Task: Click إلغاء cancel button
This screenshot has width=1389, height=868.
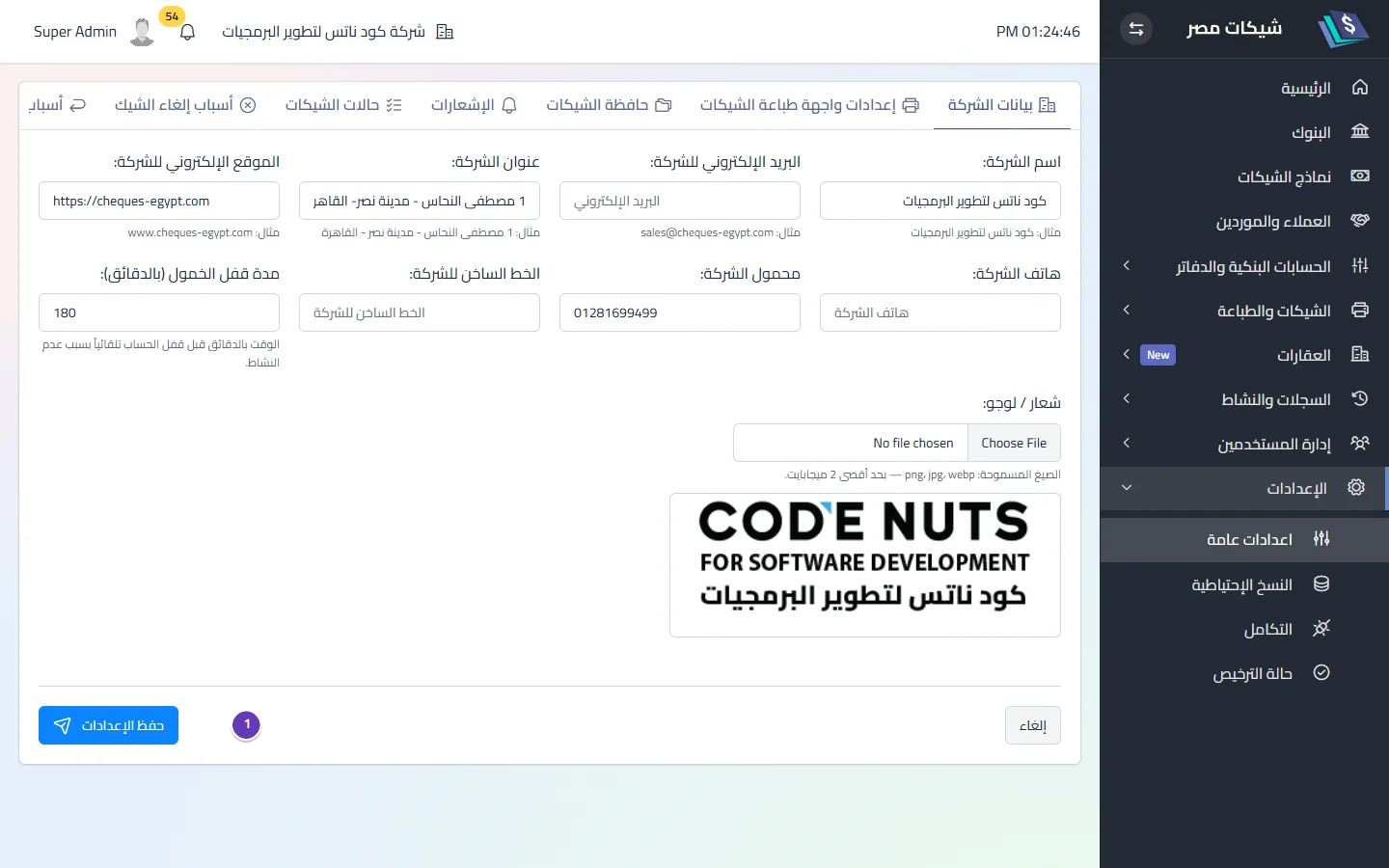Action: (1033, 725)
